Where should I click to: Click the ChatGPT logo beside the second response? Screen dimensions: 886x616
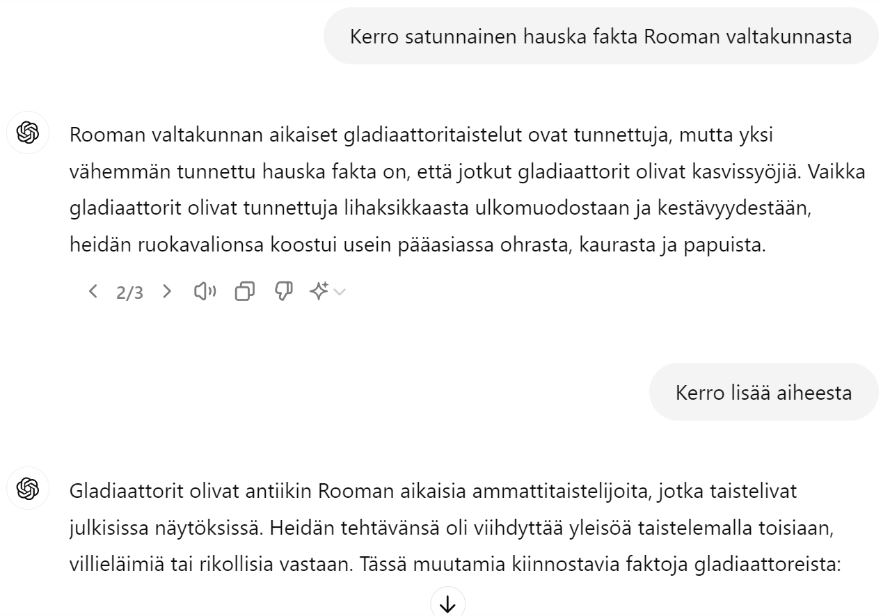tap(27, 490)
